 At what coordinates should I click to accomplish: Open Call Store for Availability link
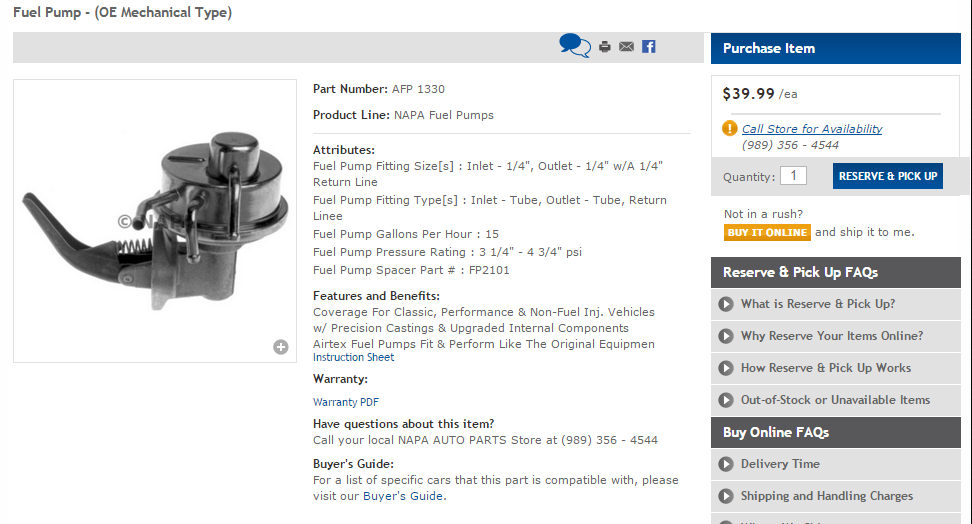pos(812,129)
